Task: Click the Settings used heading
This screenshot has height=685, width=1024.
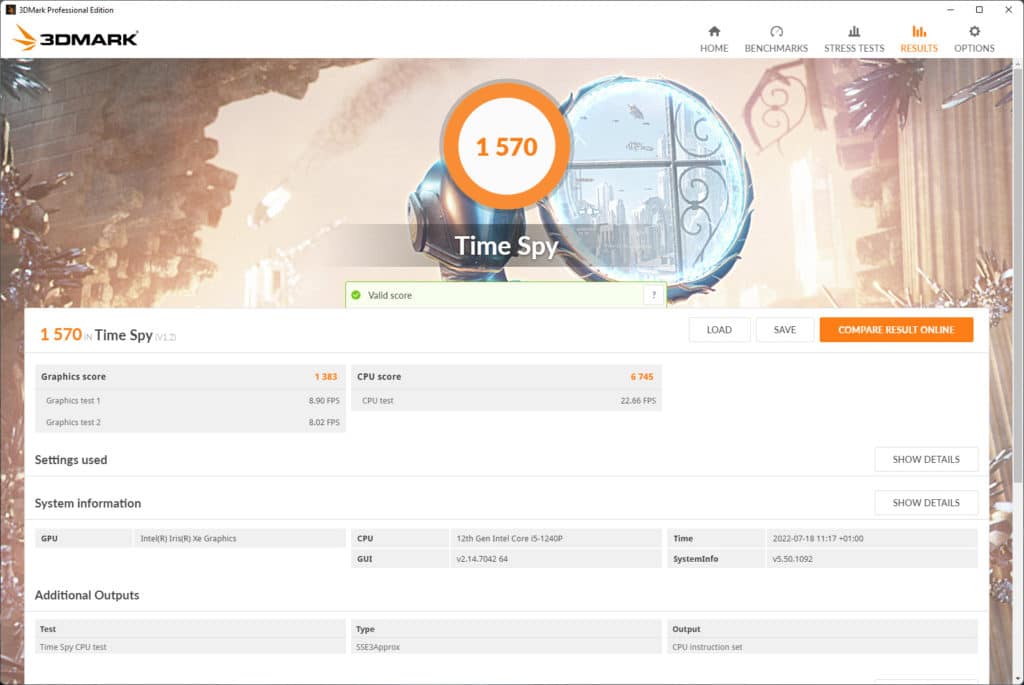Action: click(x=71, y=460)
